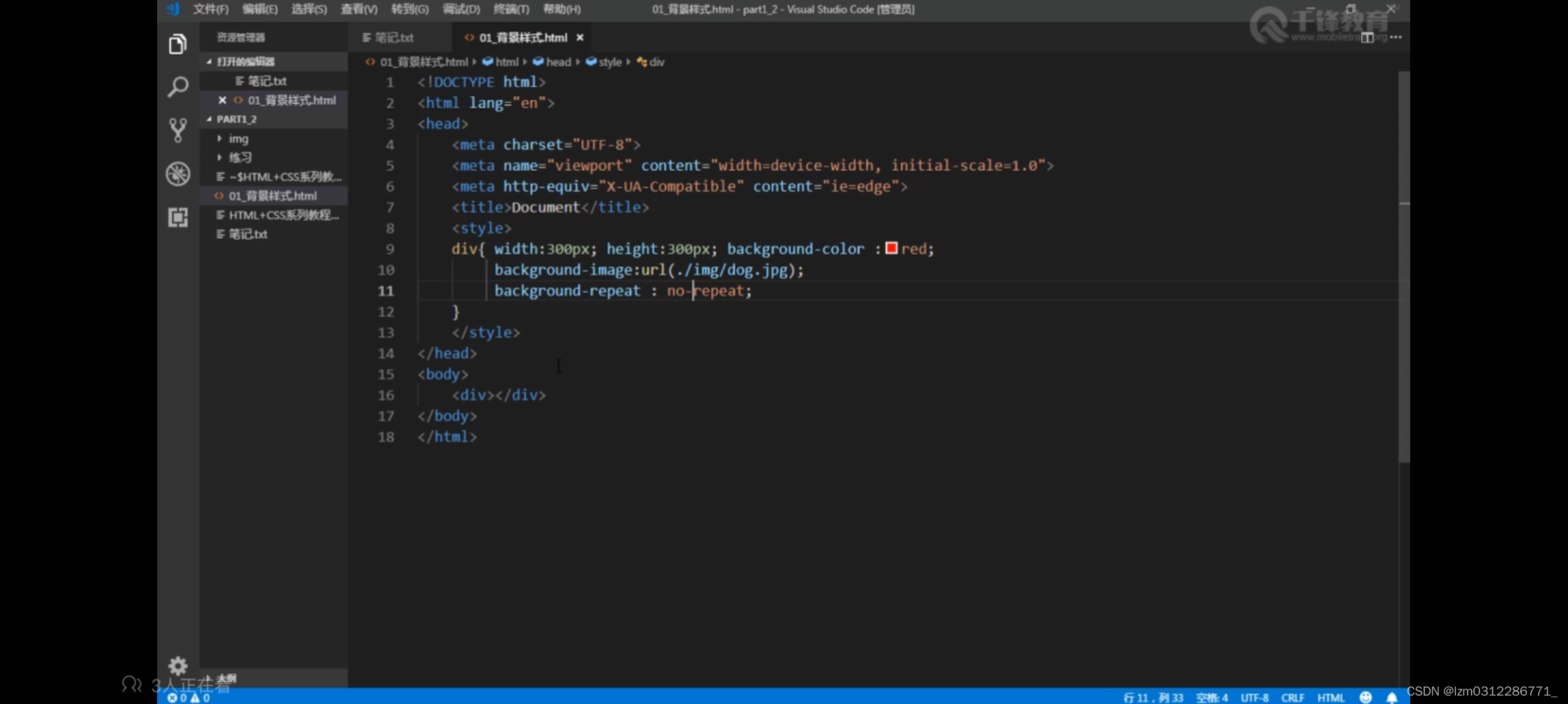Click the feedback smiley in status bar
This screenshot has height=704, width=1568.
[1365, 697]
